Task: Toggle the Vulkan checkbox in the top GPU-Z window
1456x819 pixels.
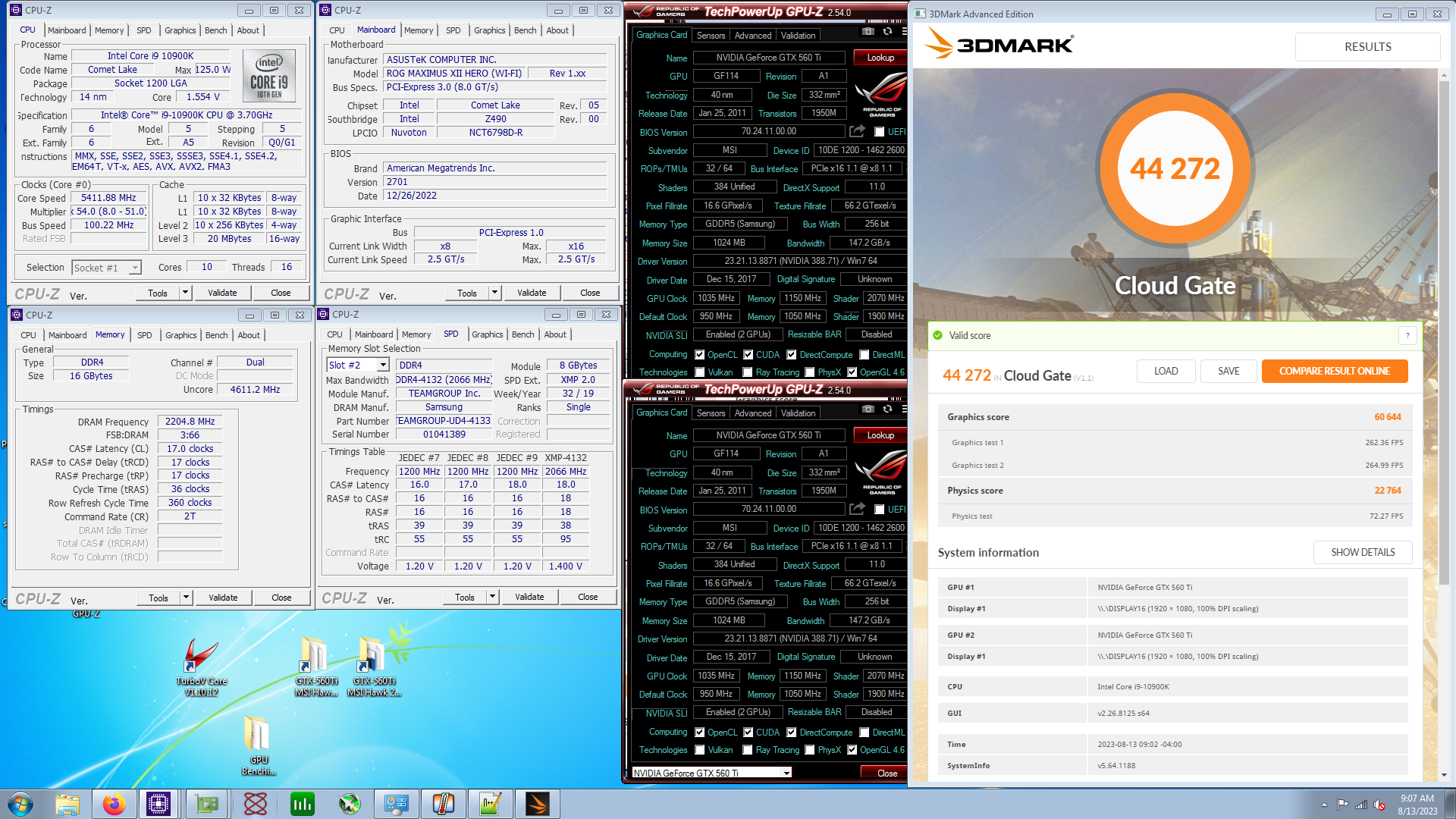Action: (x=700, y=372)
